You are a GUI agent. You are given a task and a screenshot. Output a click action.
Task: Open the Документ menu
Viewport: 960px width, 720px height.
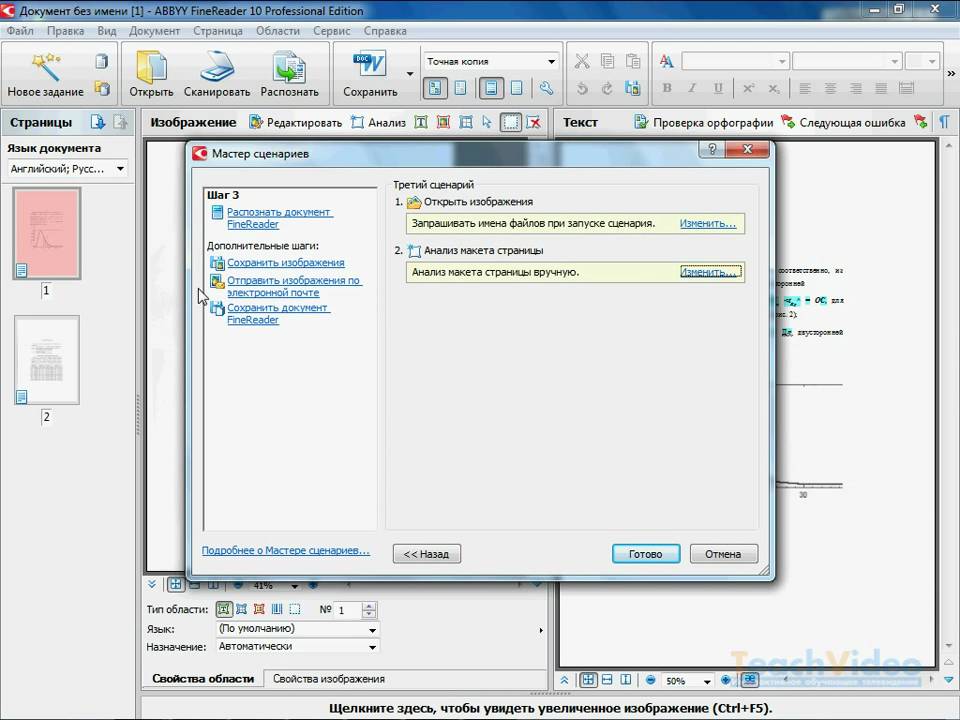(154, 31)
